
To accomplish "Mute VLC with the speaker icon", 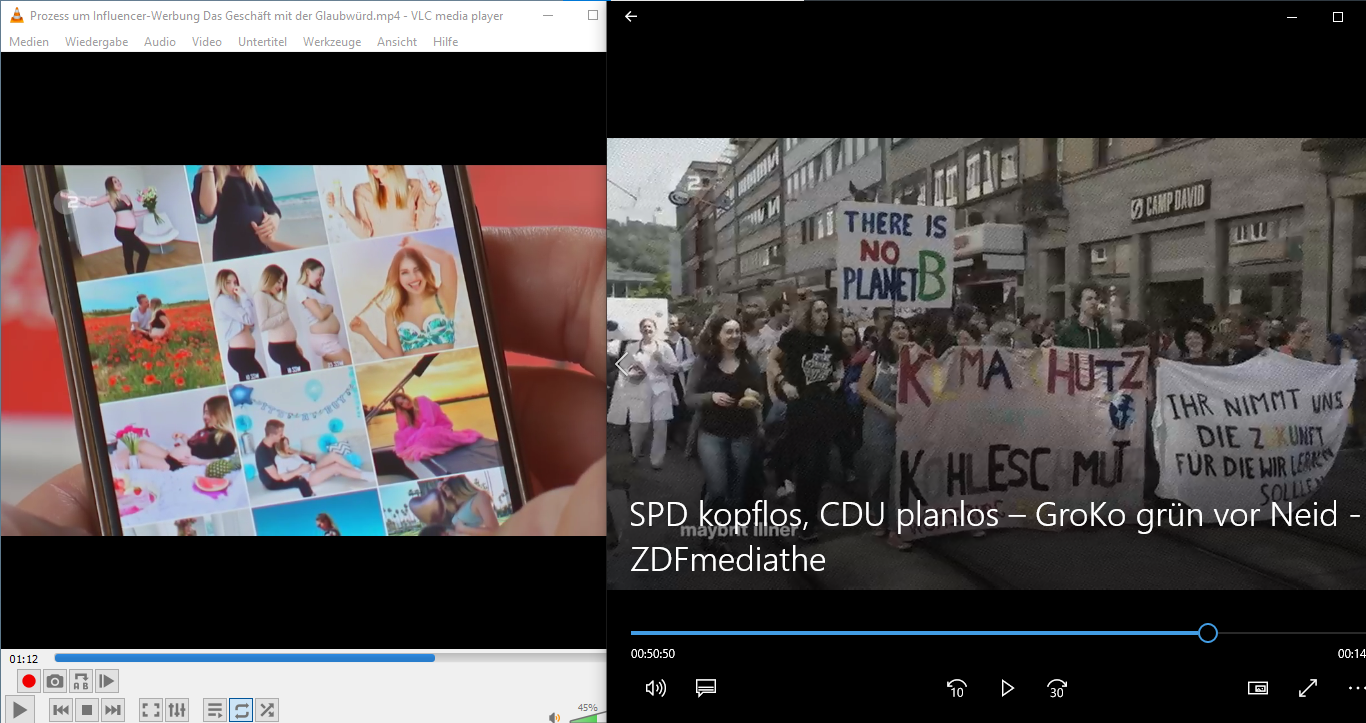I will 554,716.
